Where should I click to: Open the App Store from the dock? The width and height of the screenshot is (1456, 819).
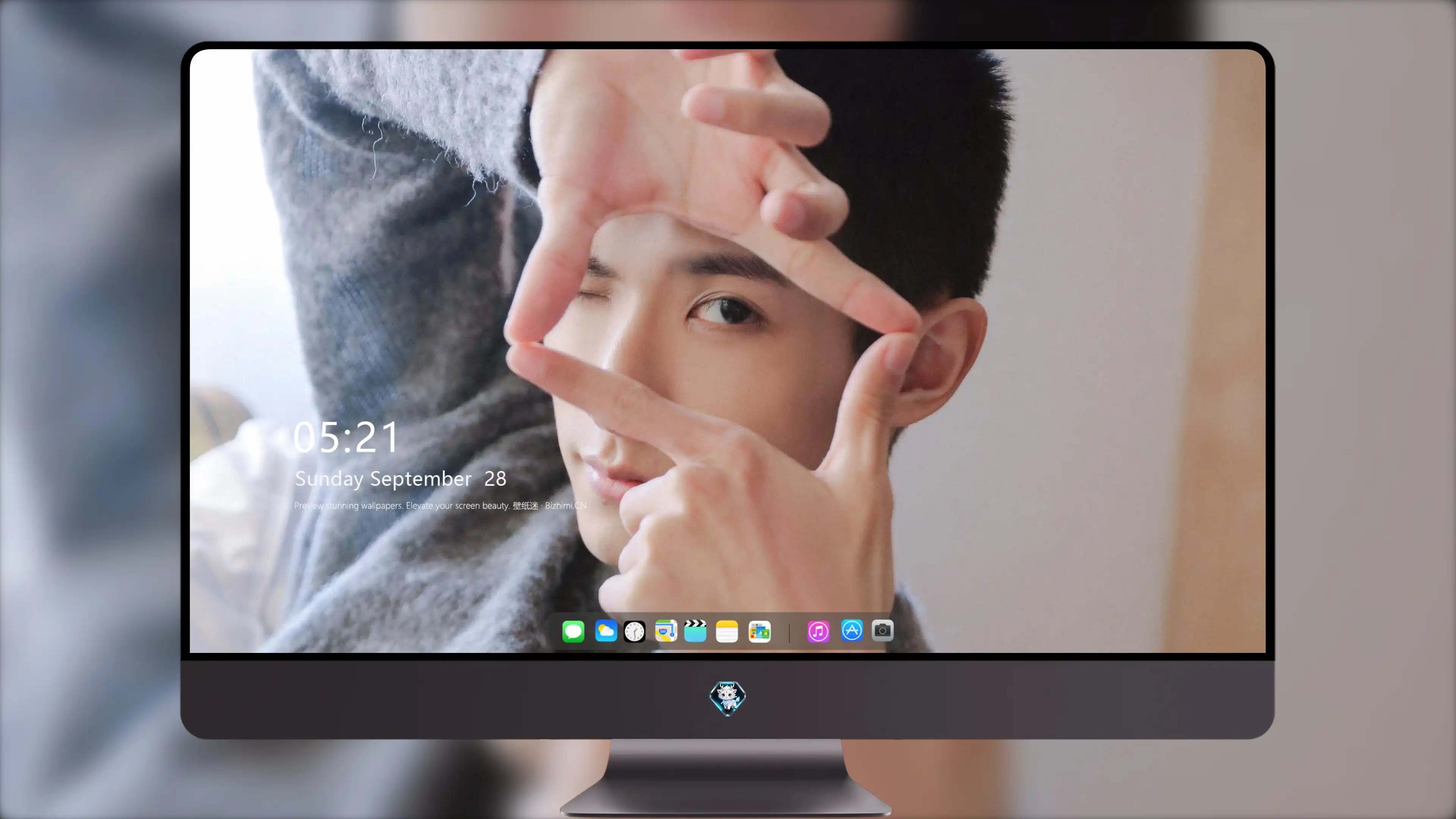pyautogui.click(x=852, y=630)
